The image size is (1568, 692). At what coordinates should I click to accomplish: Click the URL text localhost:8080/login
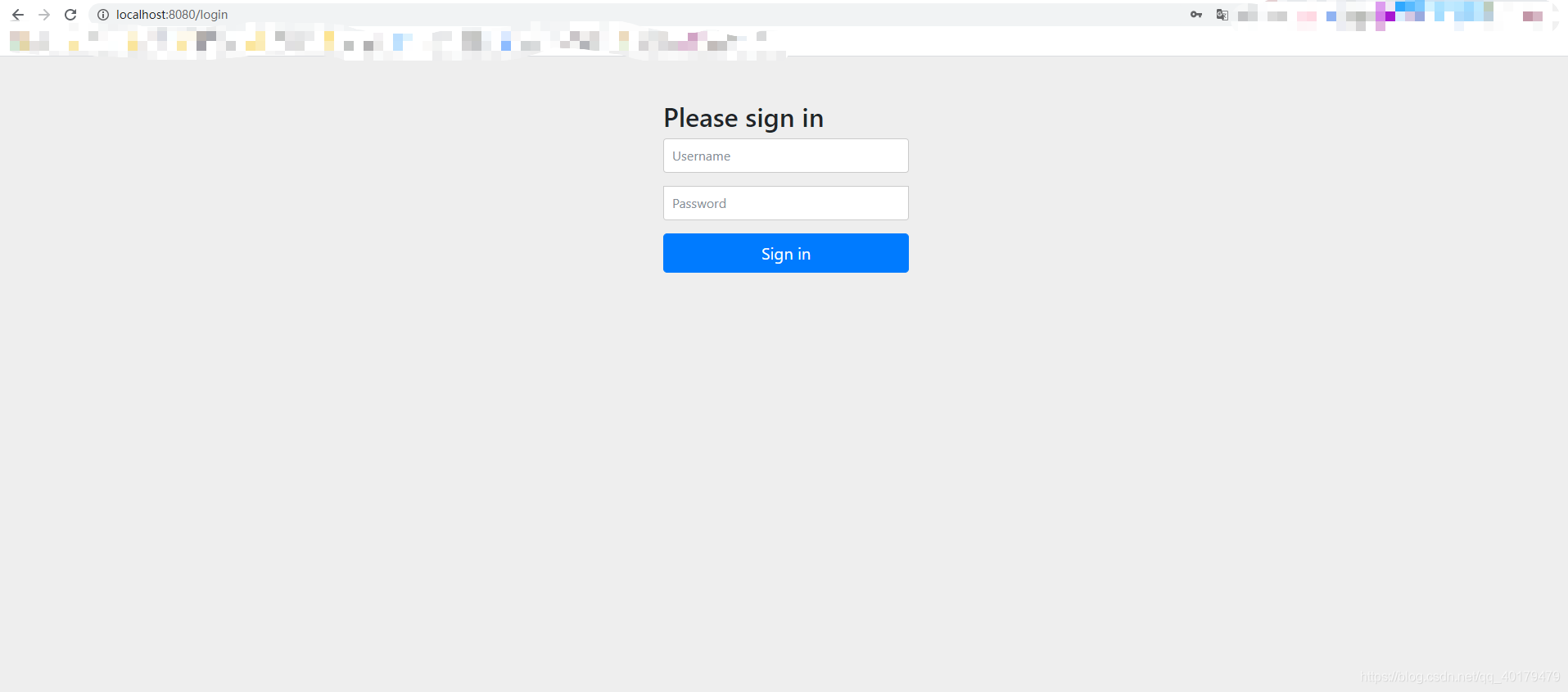[172, 15]
